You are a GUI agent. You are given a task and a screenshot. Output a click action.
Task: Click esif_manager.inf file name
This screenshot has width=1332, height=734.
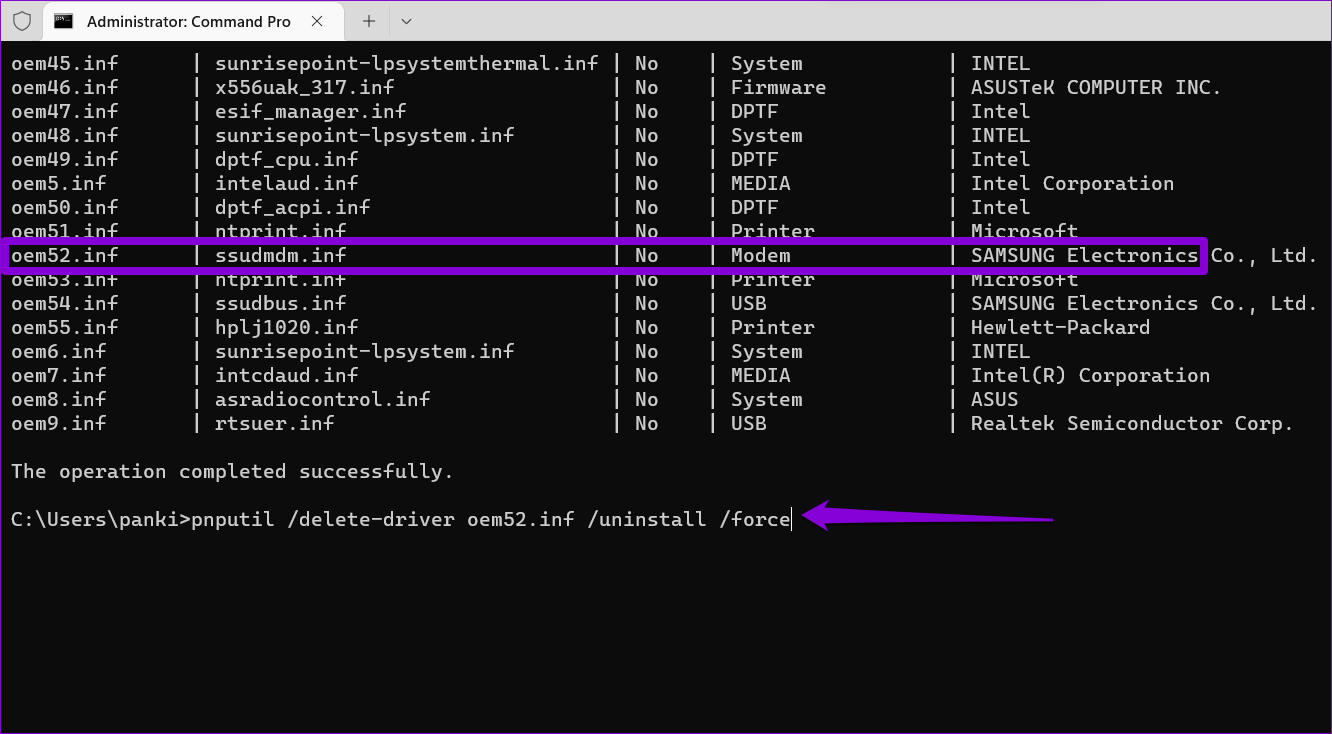311,112
